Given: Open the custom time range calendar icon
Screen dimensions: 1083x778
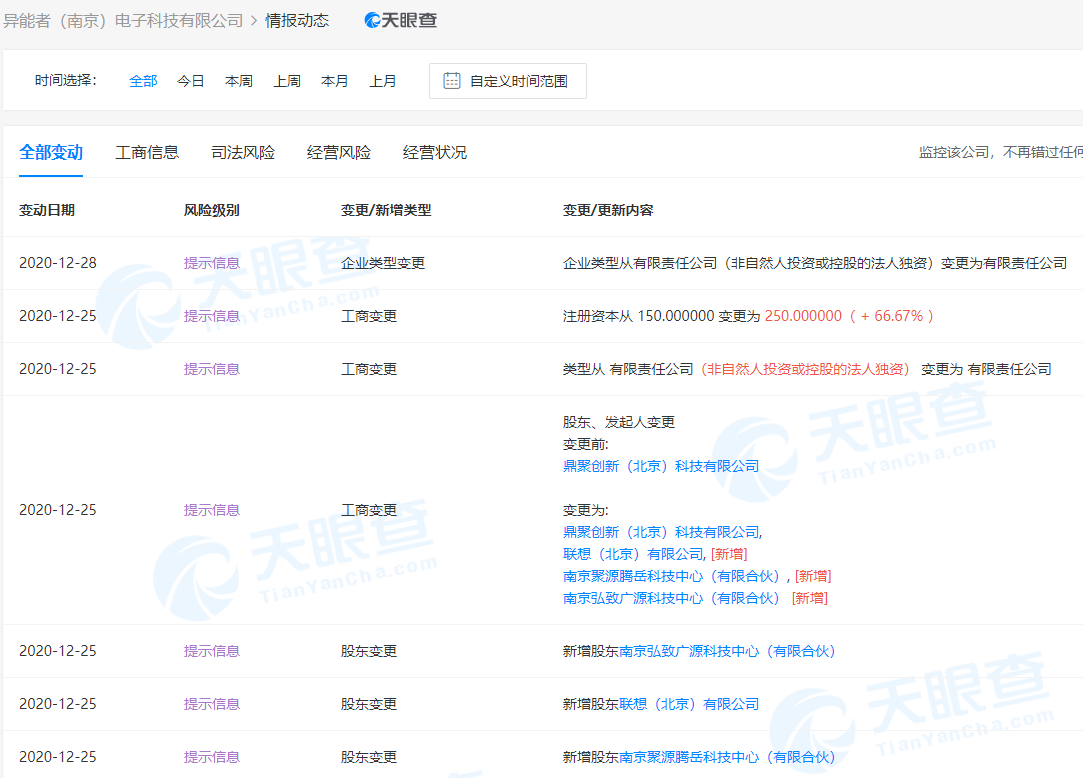Looking at the screenshot, I should point(452,81).
